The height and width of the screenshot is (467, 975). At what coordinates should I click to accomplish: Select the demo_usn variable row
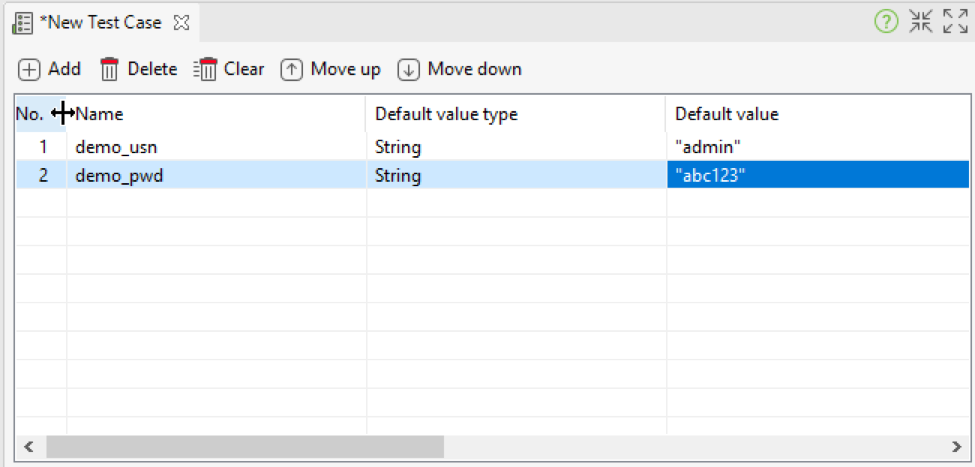(x=116, y=147)
